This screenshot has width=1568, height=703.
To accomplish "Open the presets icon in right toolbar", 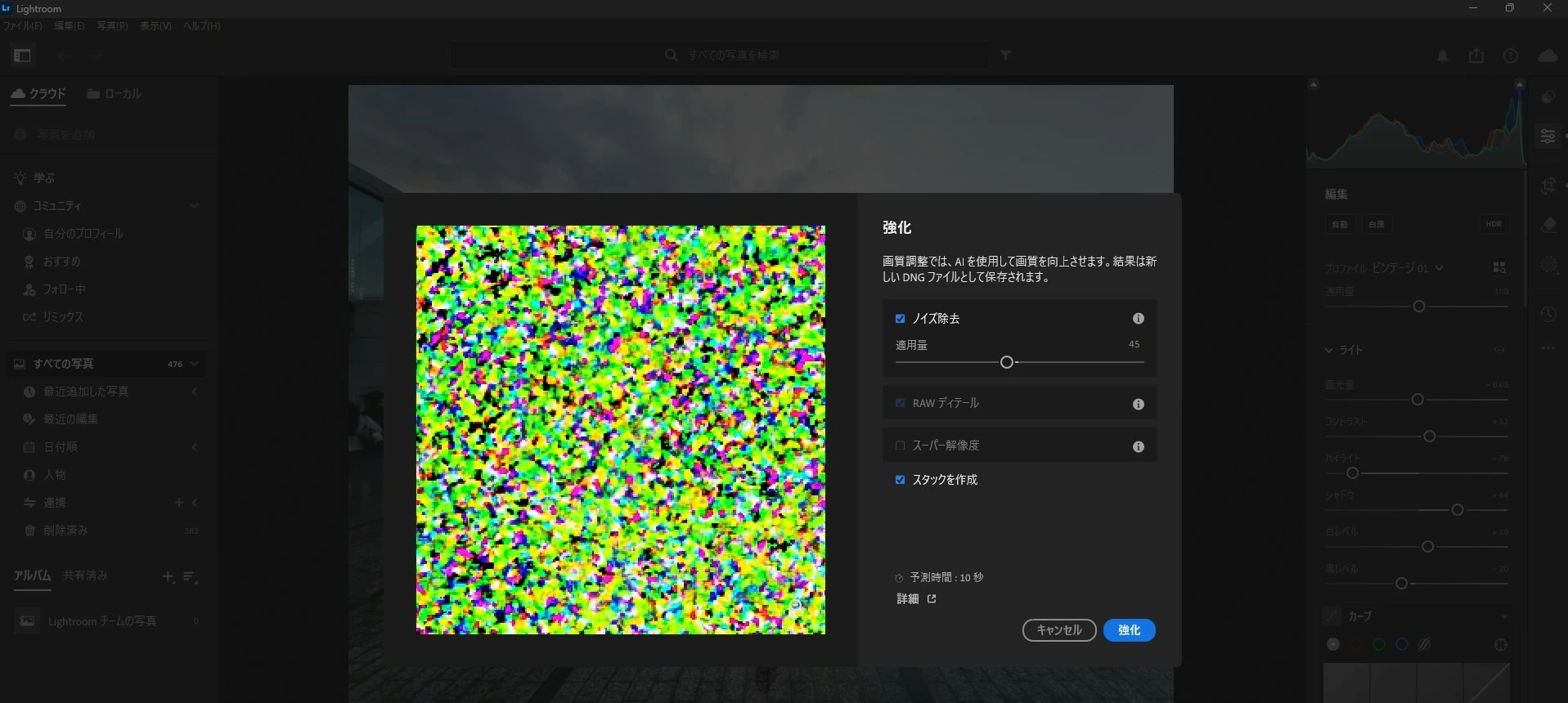I will (1548, 97).
